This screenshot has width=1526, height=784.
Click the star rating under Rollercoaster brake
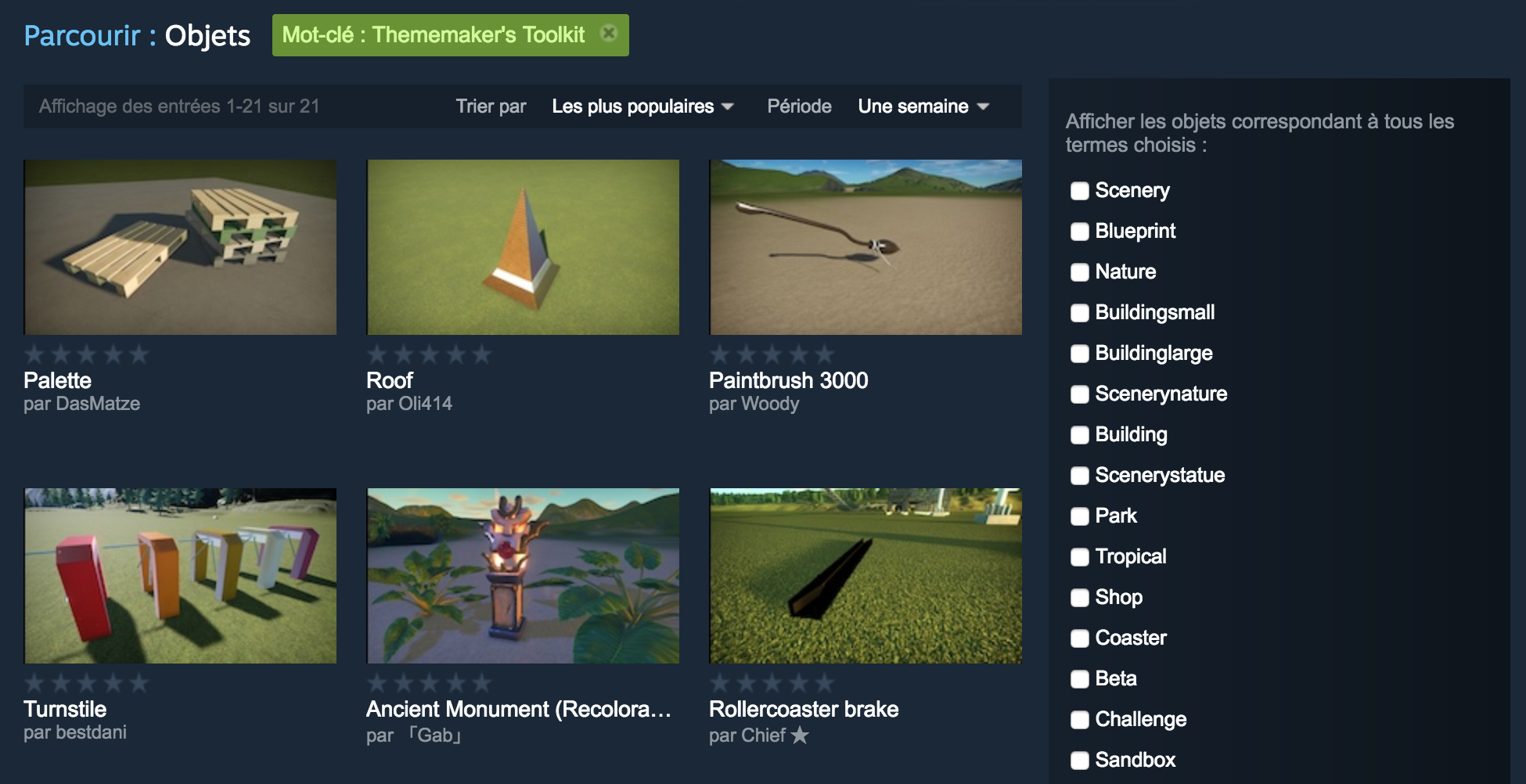point(772,683)
